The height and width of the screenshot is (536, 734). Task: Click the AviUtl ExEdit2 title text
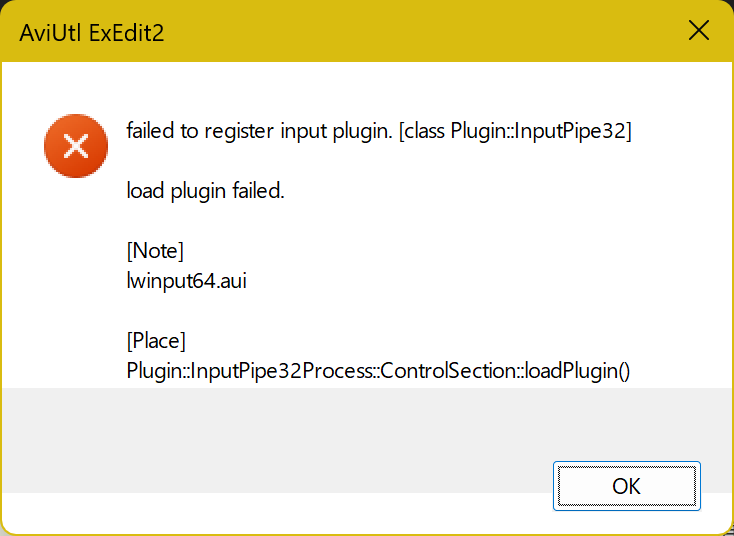(91, 33)
